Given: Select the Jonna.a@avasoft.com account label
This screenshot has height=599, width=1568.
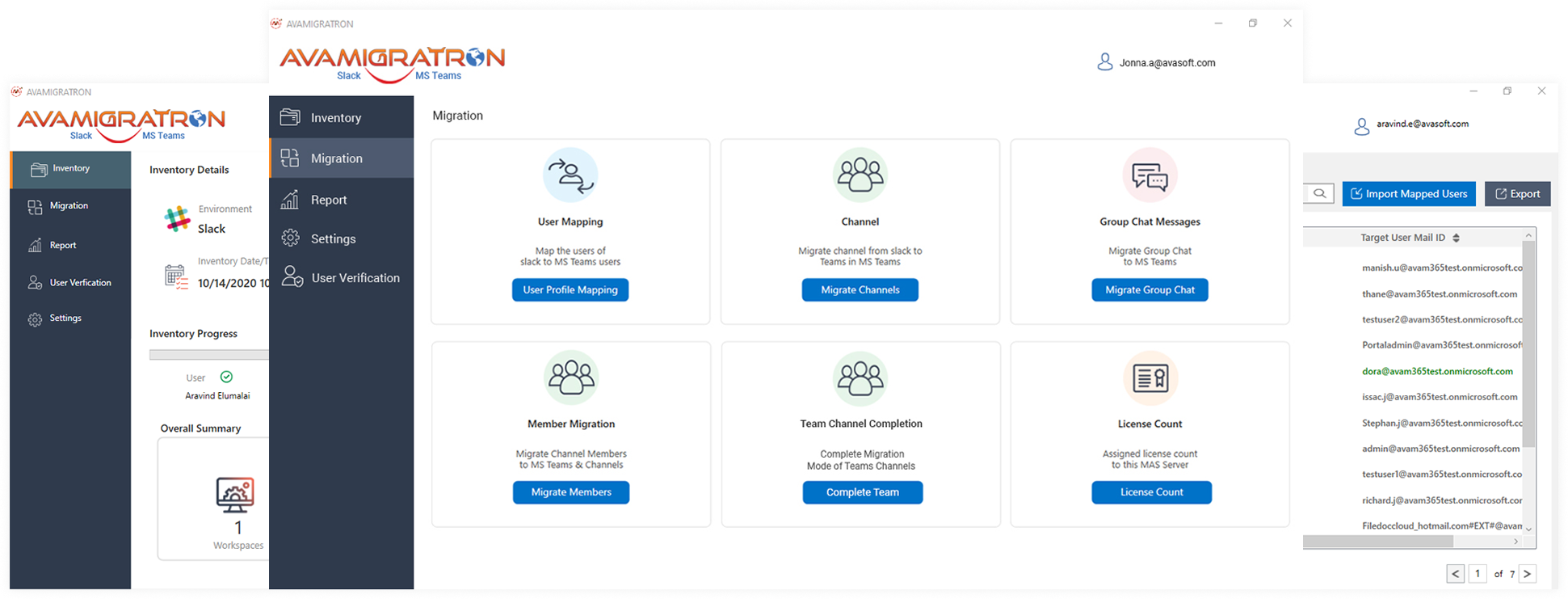Looking at the screenshot, I should click(x=1167, y=62).
